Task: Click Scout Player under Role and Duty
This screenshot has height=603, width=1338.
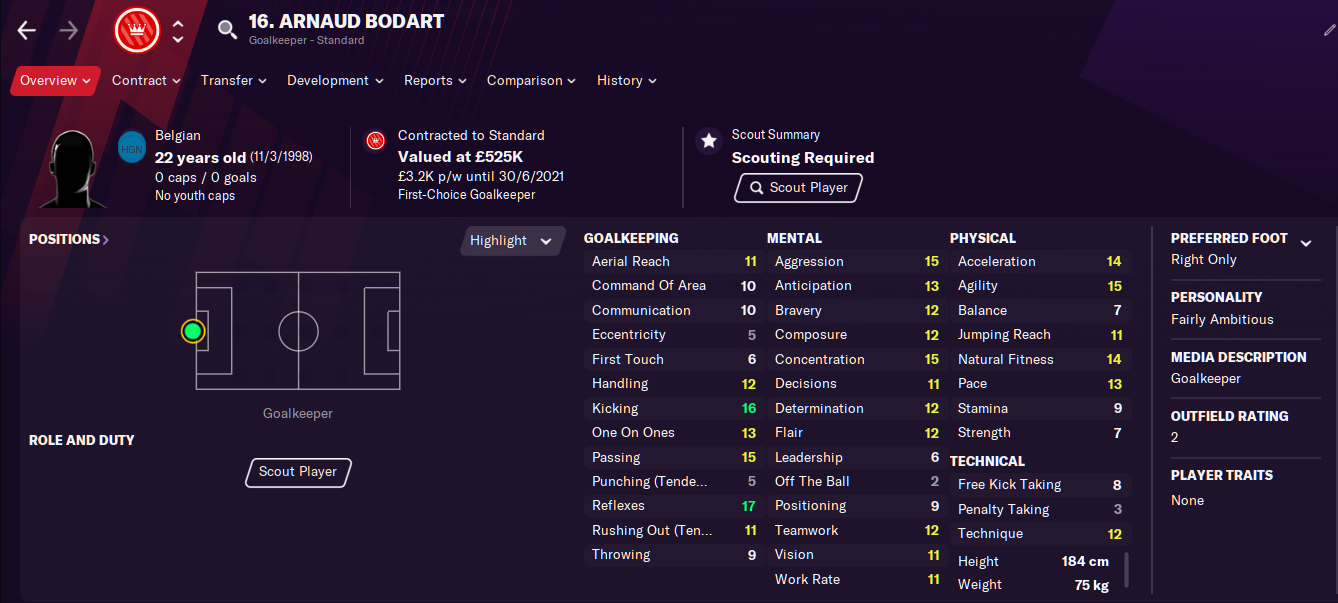Action: point(298,472)
